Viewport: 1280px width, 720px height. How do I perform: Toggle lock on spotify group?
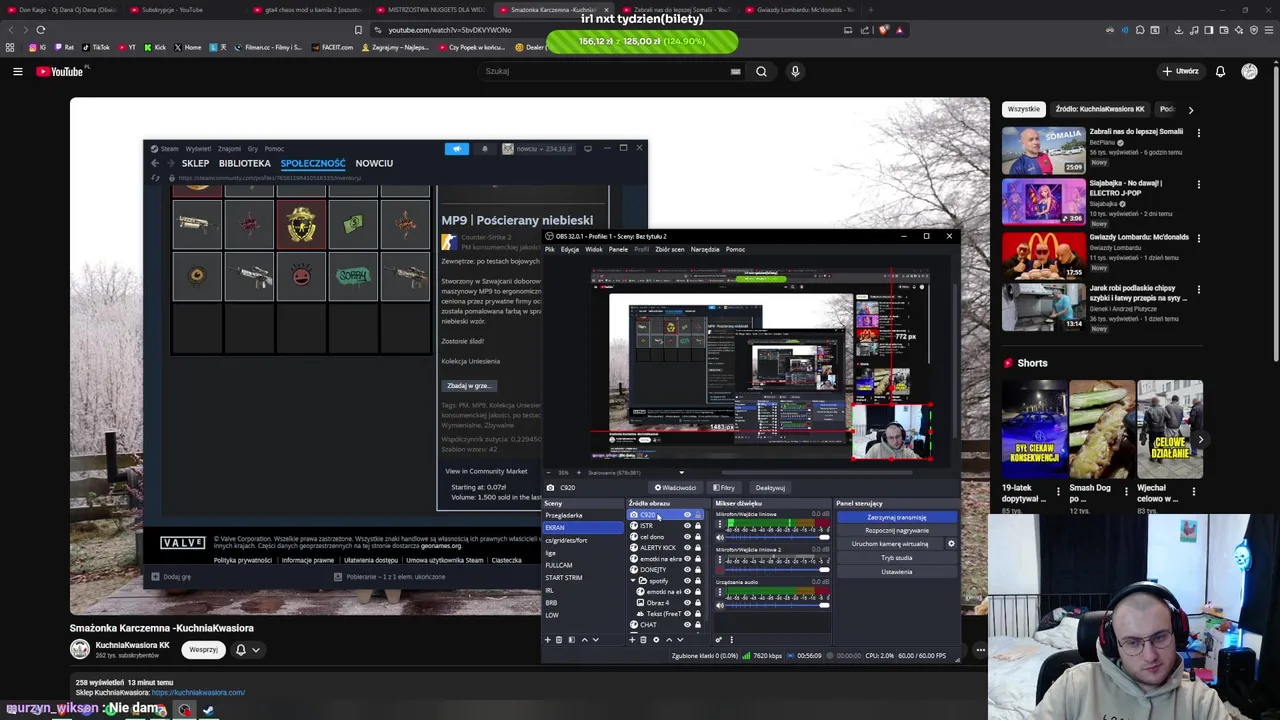[x=698, y=581]
